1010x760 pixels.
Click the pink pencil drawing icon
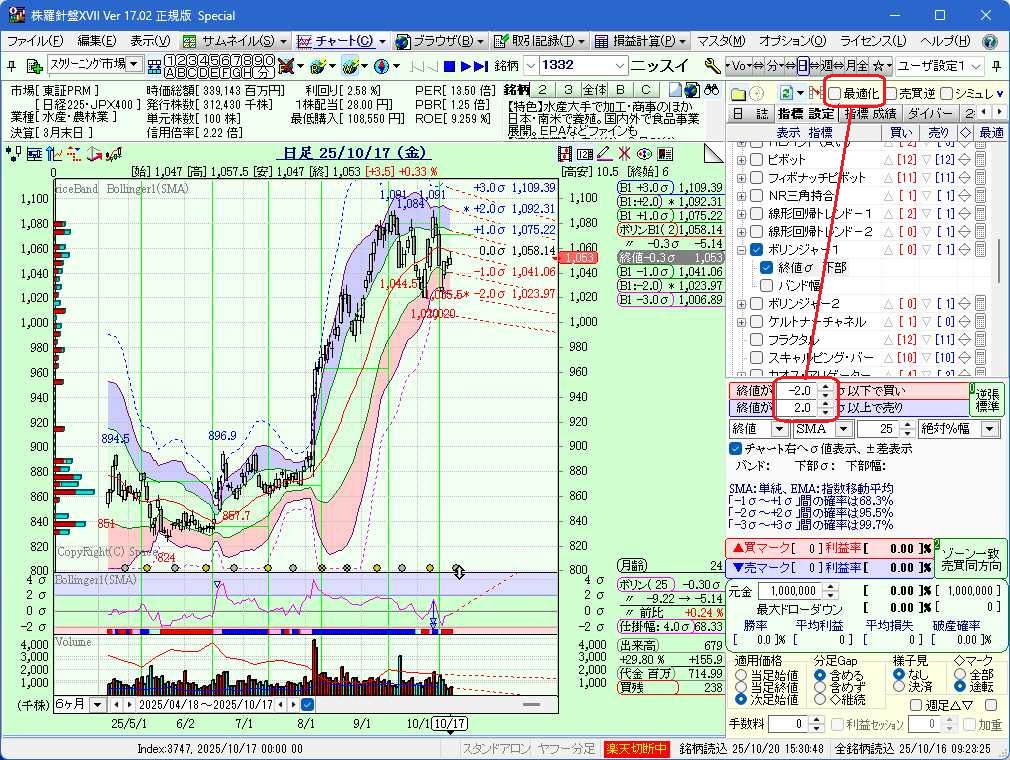click(x=603, y=154)
